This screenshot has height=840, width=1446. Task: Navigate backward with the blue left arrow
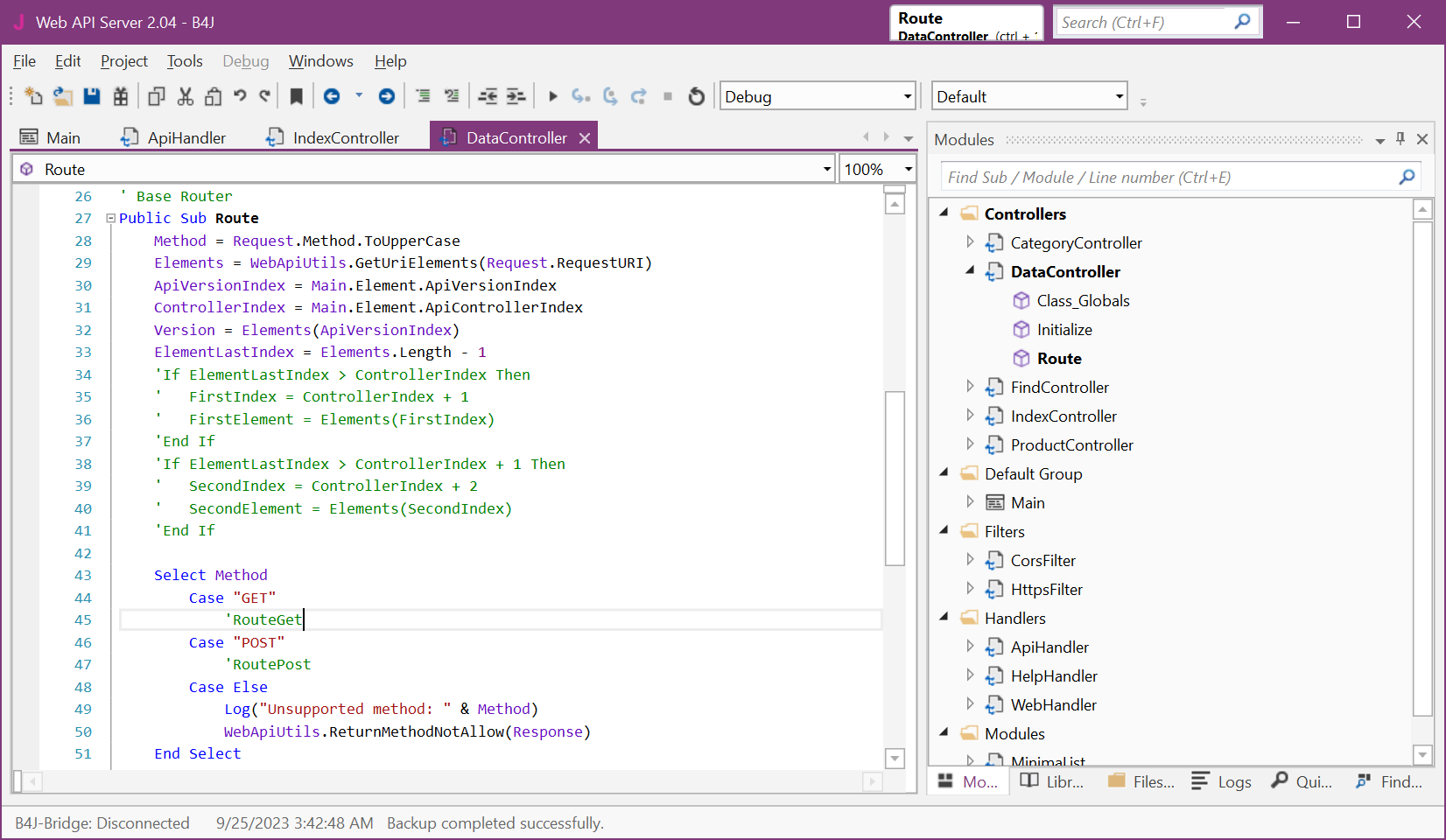[x=332, y=96]
